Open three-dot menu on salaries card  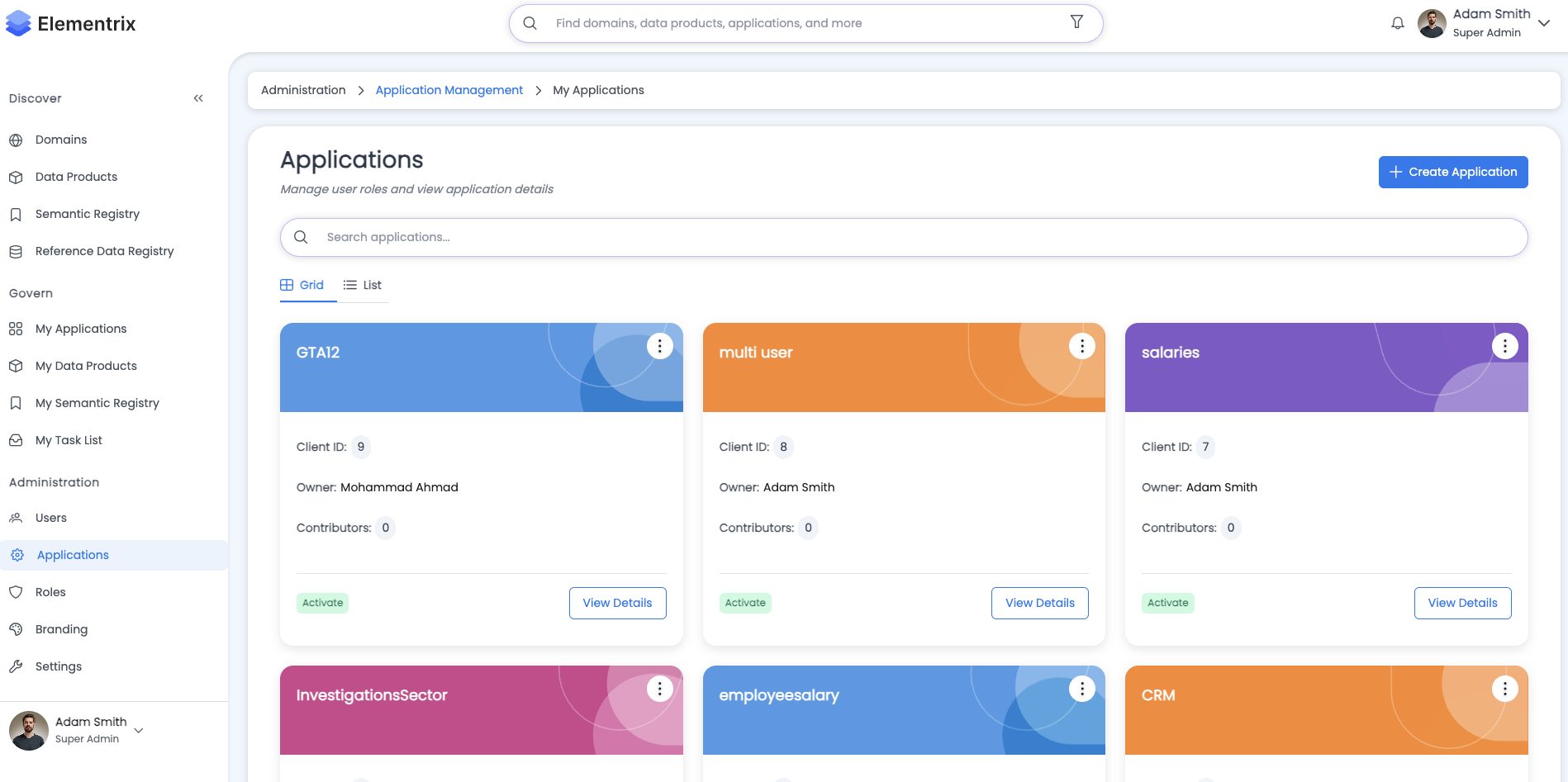[x=1504, y=346]
